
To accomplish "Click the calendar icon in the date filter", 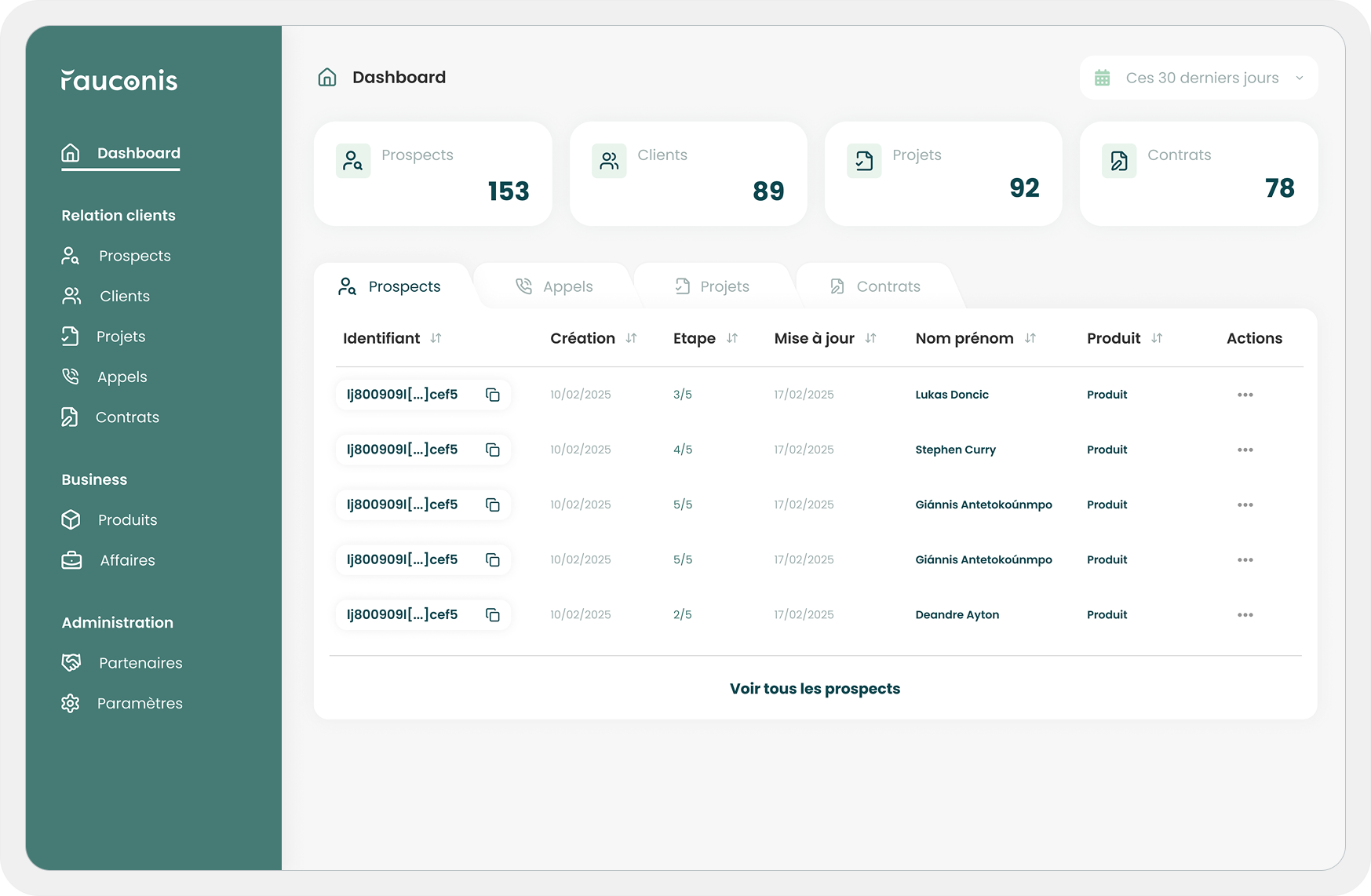I will pyautogui.click(x=1103, y=78).
